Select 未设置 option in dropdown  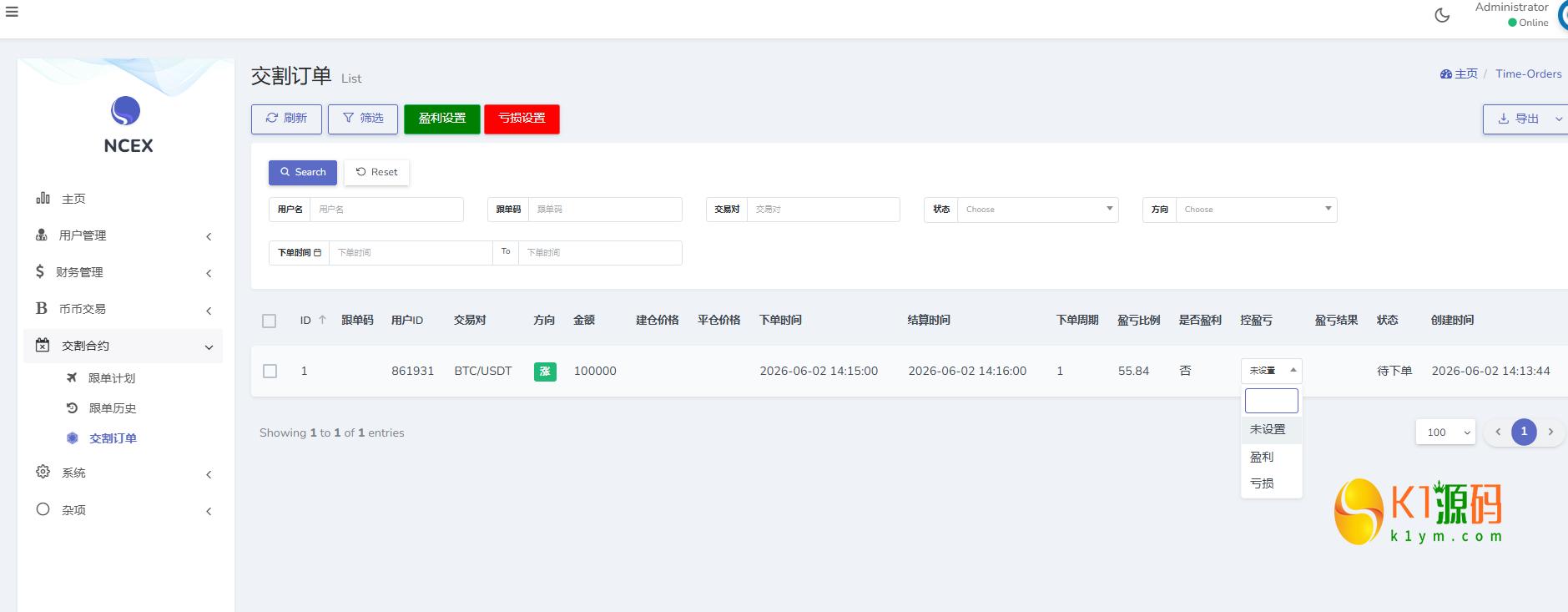(x=1272, y=429)
